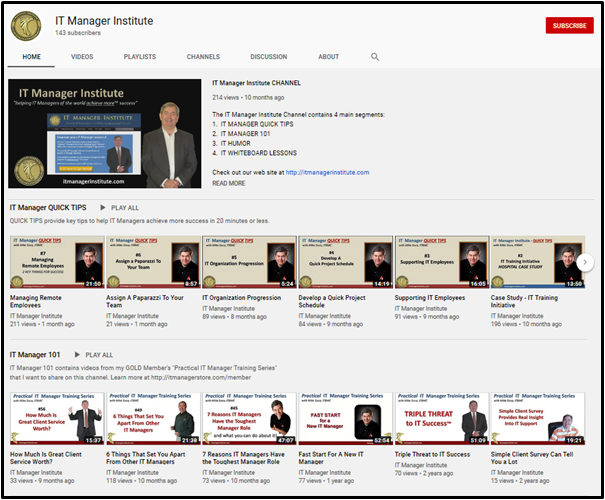This screenshot has height=500, width=605.
Task: Click PLAY ALL for IT Manager QUICK TIPS
Action: pyautogui.click(x=125, y=208)
